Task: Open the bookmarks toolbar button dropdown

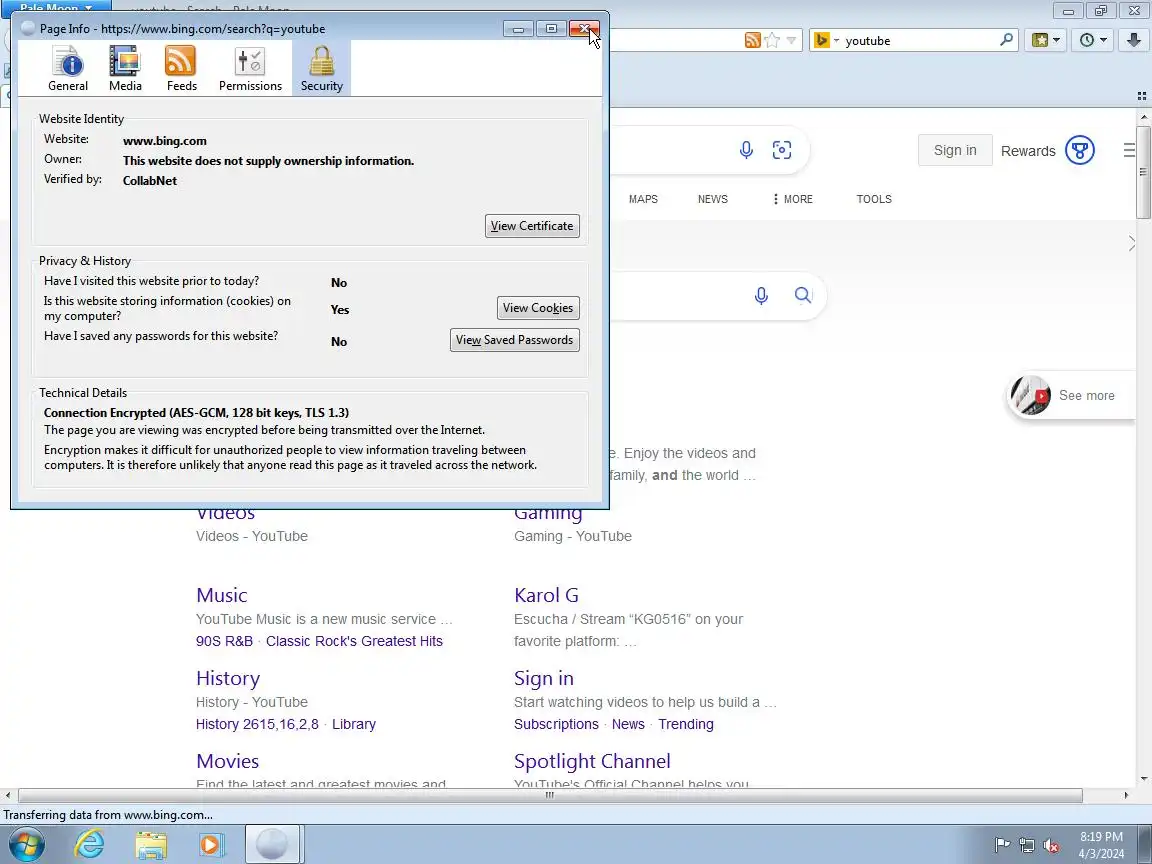Action: tap(1046, 40)
